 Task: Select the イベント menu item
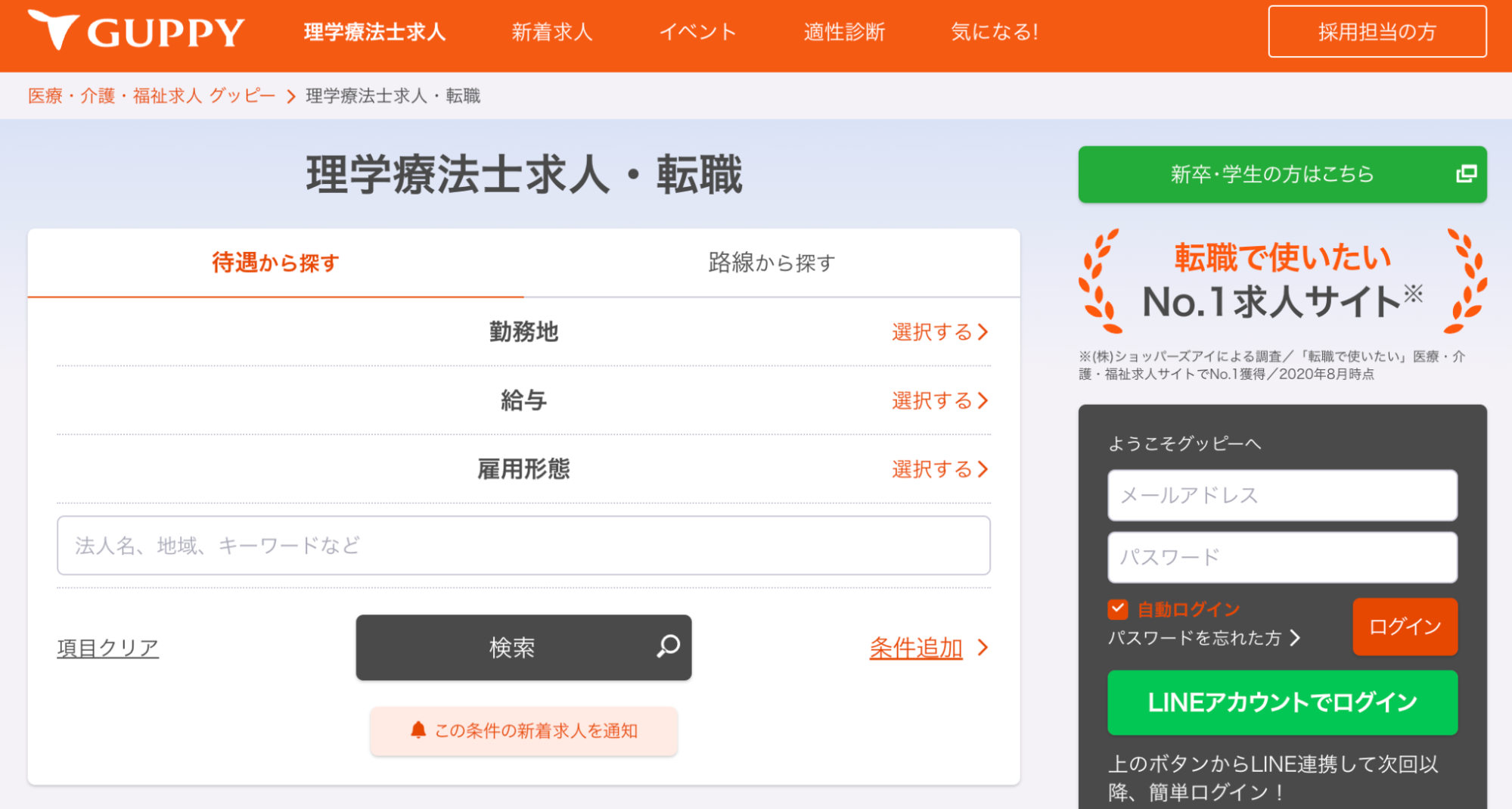click(698, 32)
